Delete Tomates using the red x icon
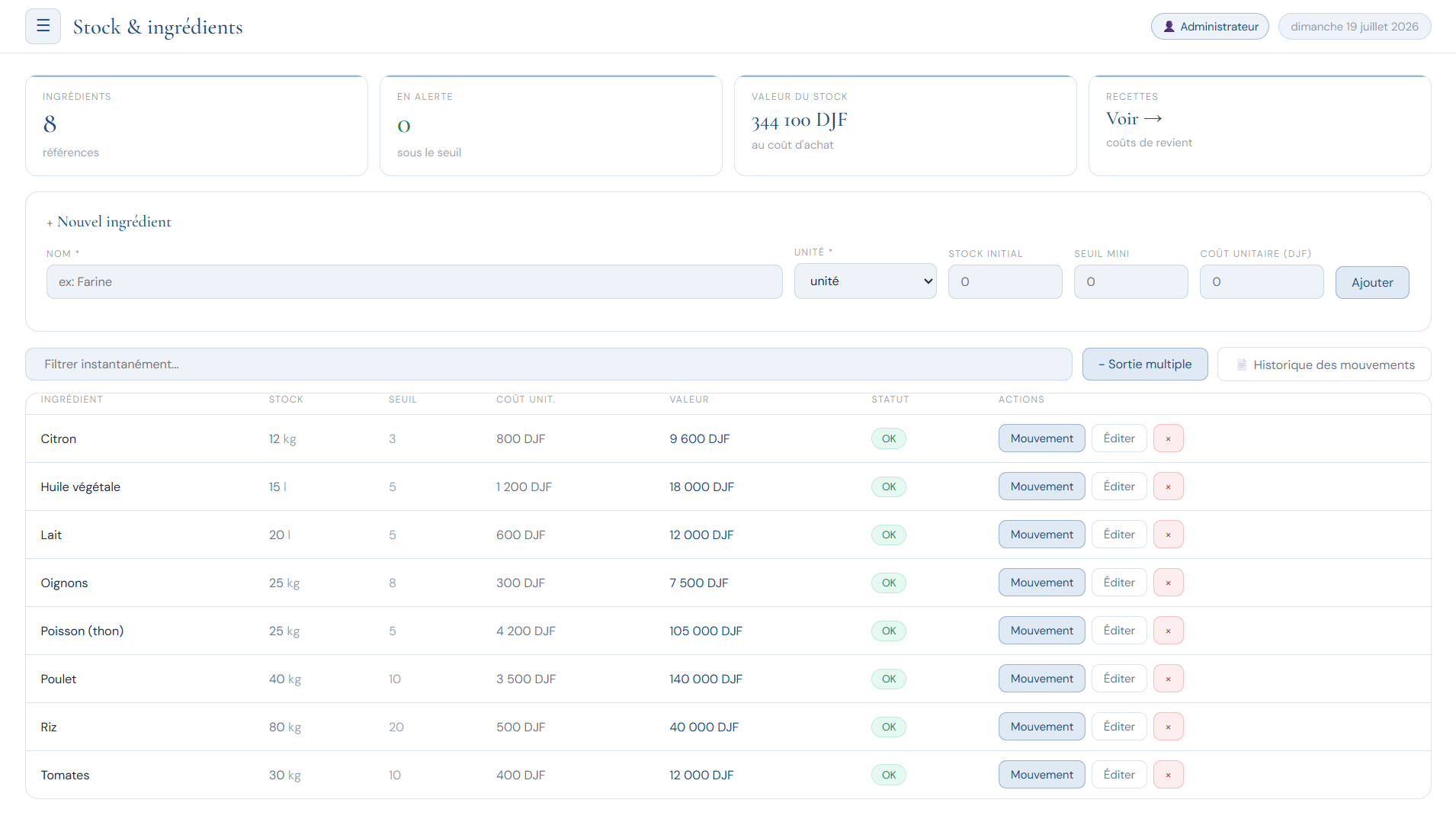This screenshot has height=835, width=1456. 1168,775
